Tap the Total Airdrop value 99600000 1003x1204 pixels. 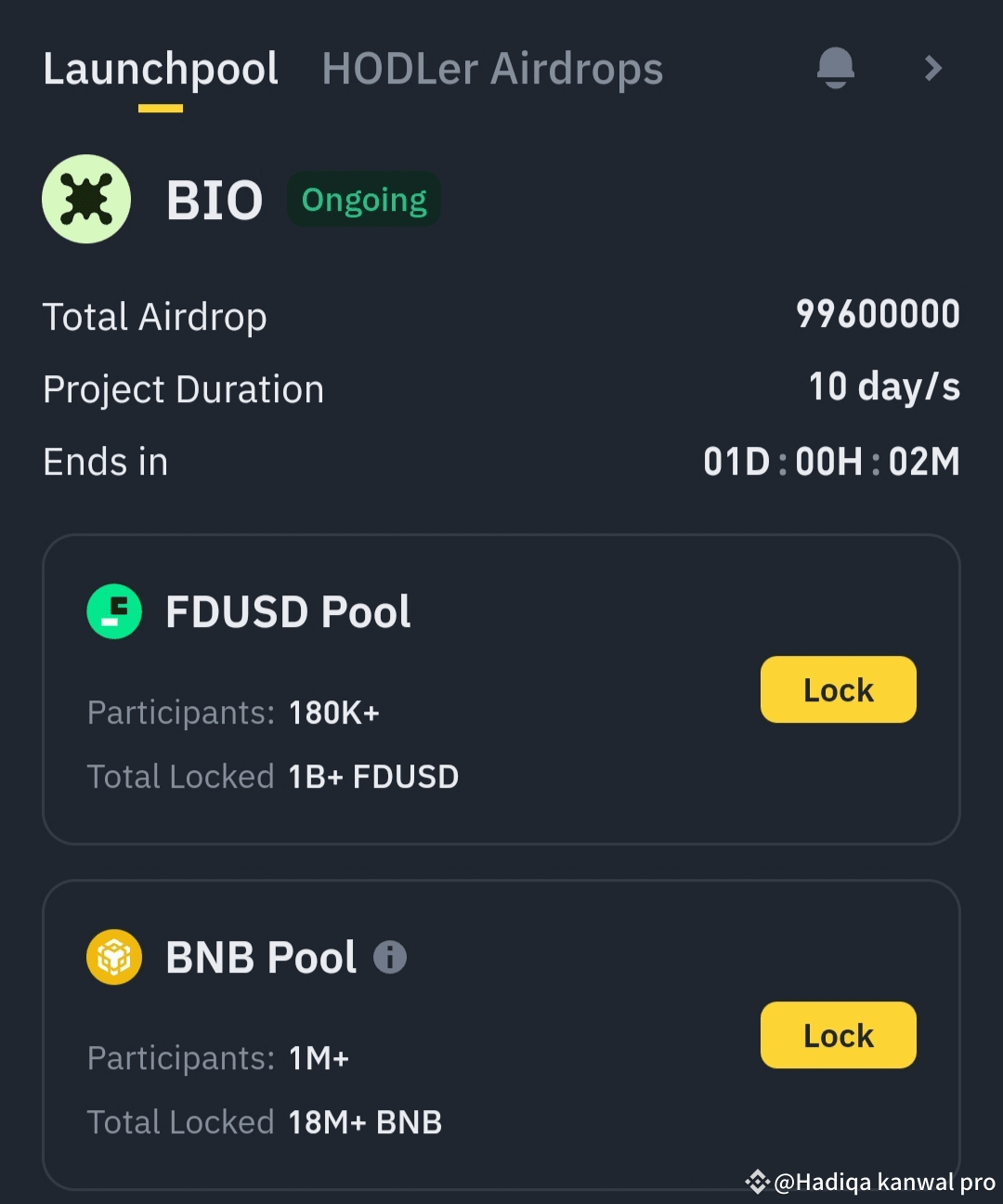[x=878, y=315]
